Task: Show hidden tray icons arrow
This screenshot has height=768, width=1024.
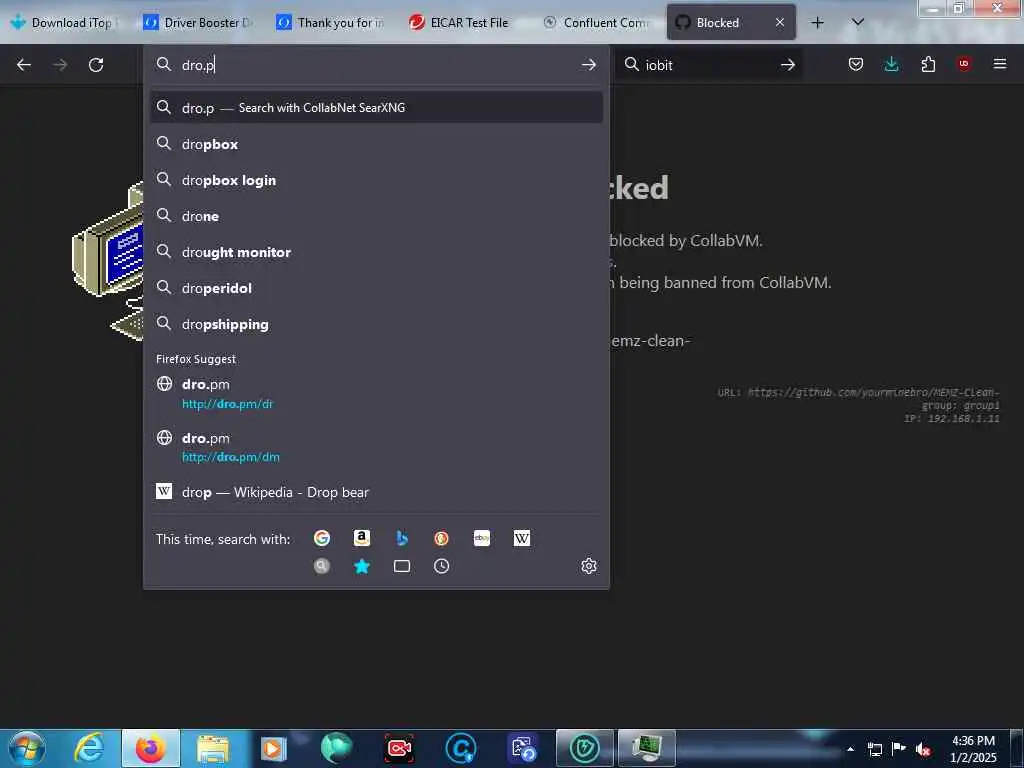Action: pyautogui.click(x=850, y=749)
